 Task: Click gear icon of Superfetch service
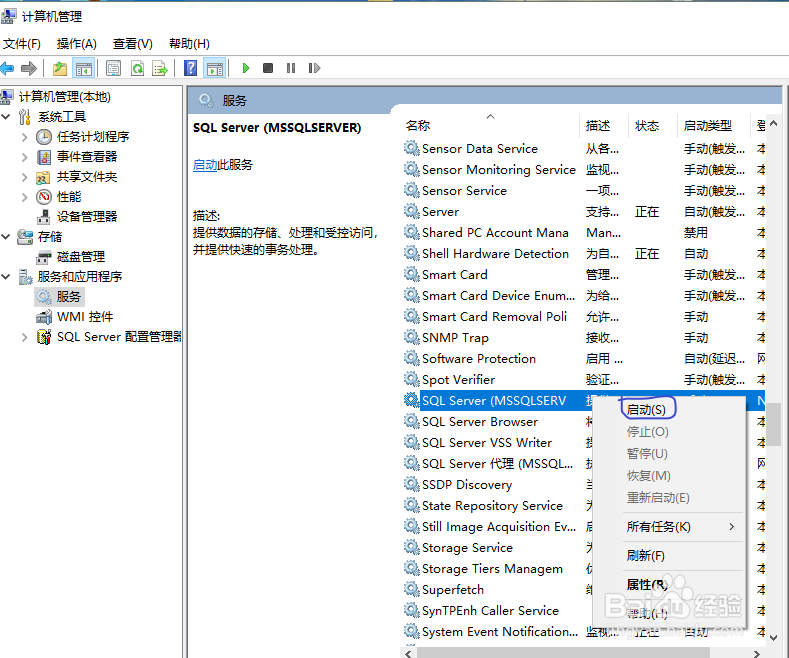pyautogui.click(x=412, y=589)
